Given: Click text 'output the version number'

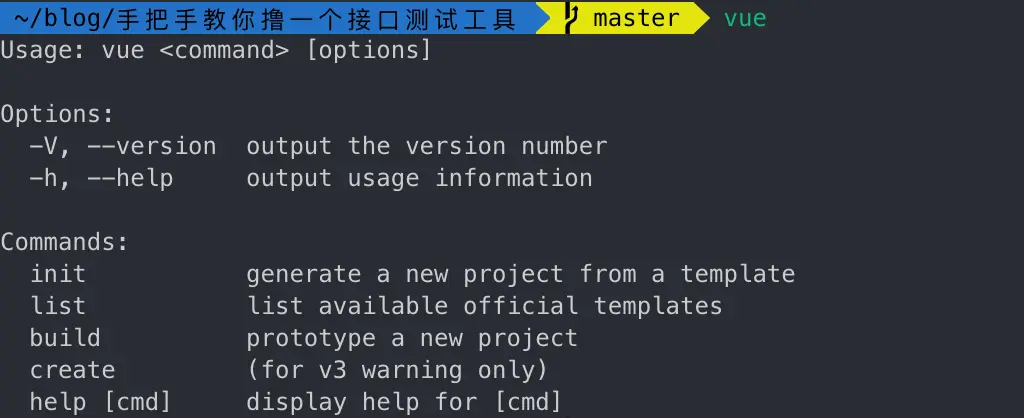Looking at the screenshot, I should click(x=426, y=146).
